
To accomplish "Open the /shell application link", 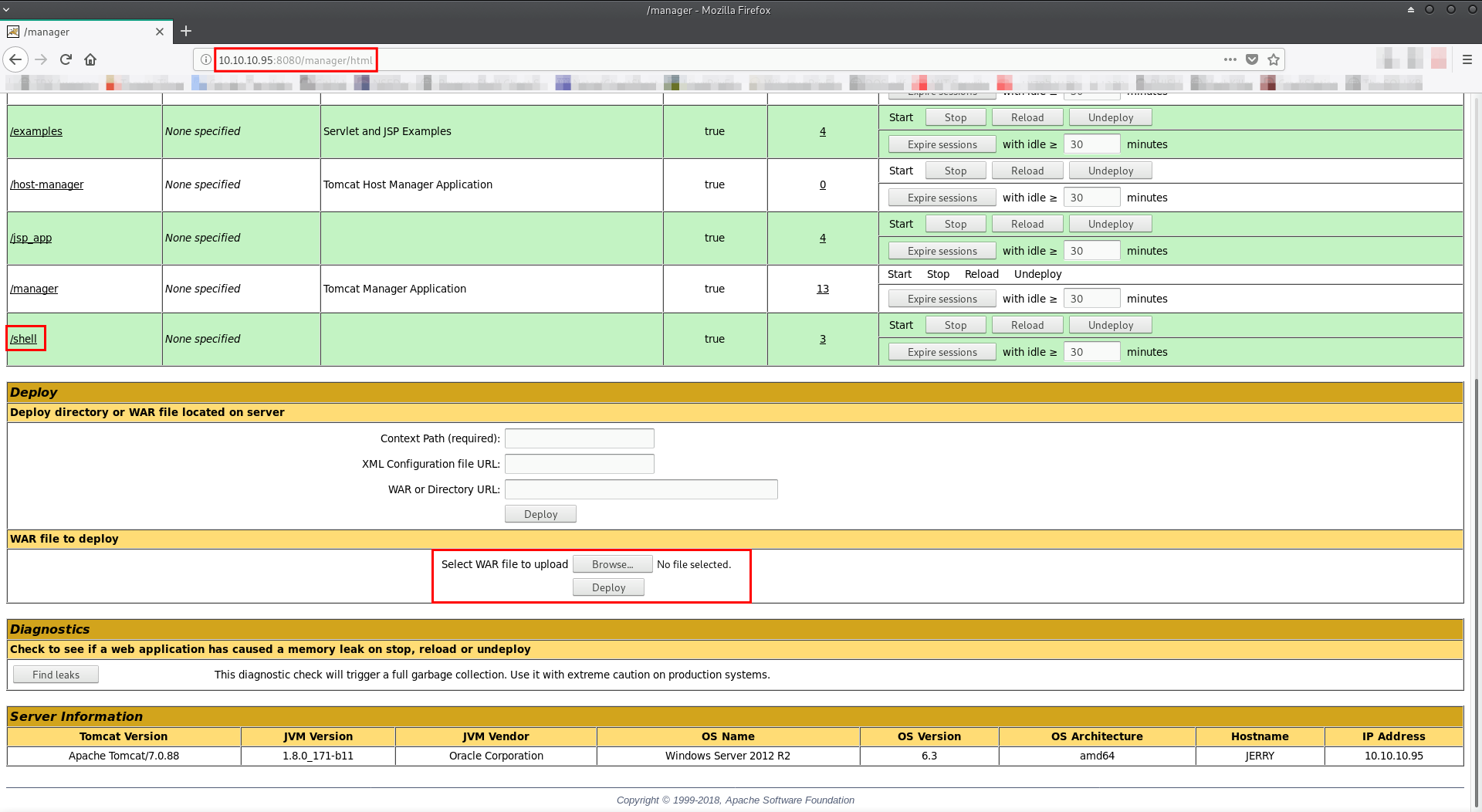I will pos(23,339).
